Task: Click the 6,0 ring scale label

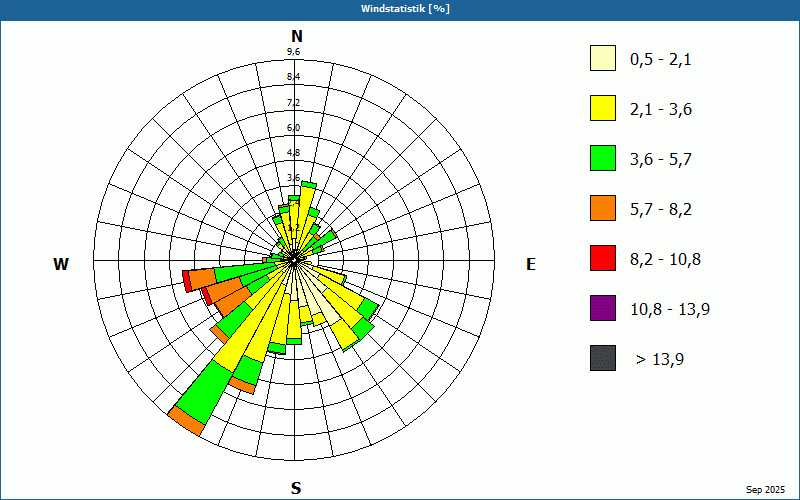Action: 293,128
